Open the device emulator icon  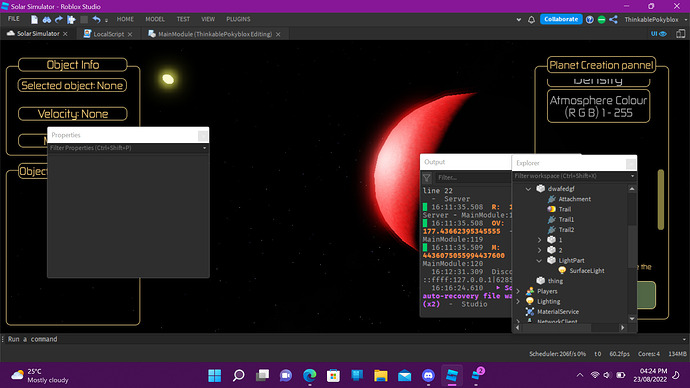[680, 34]
